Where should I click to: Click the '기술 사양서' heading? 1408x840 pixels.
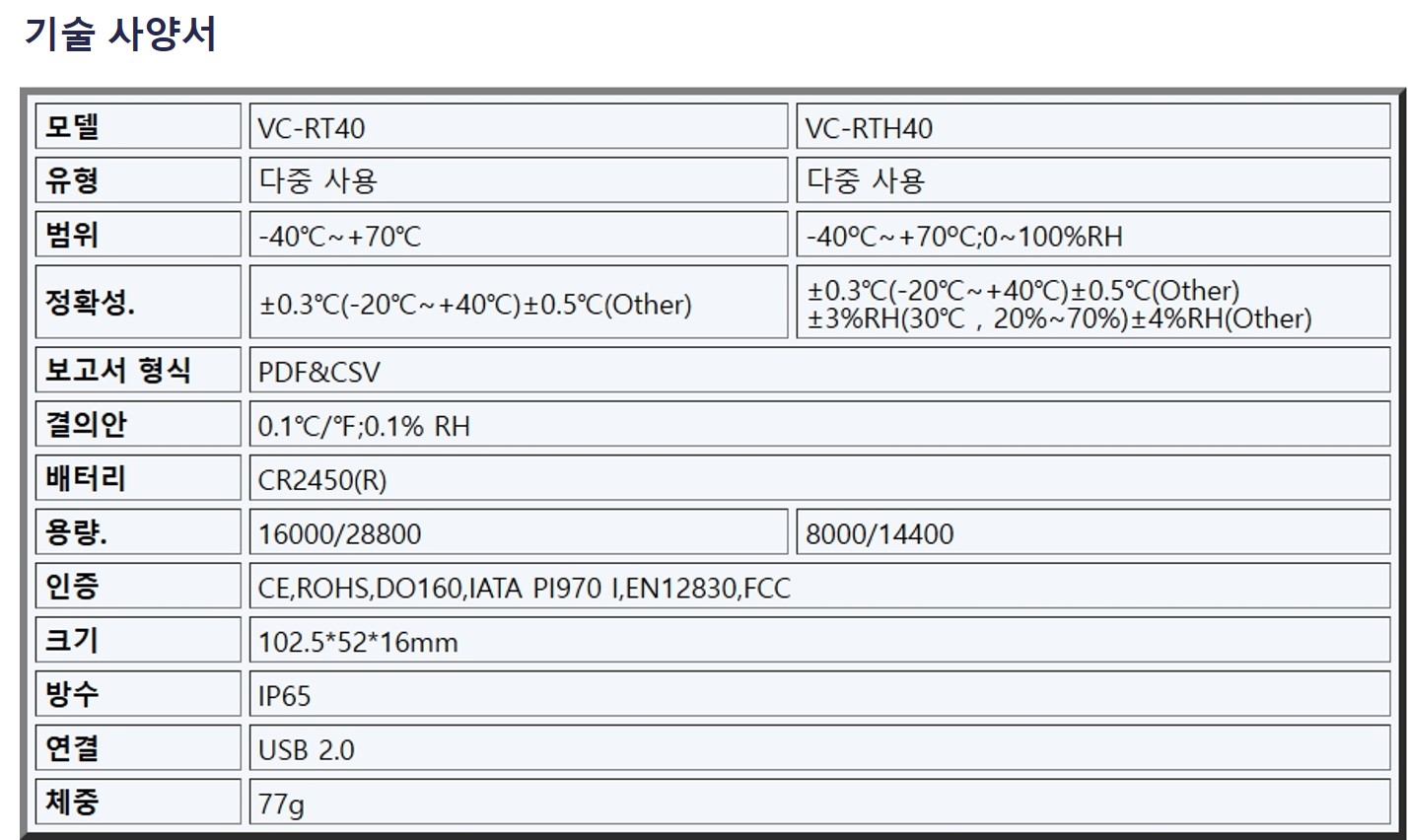coord(119,35)
